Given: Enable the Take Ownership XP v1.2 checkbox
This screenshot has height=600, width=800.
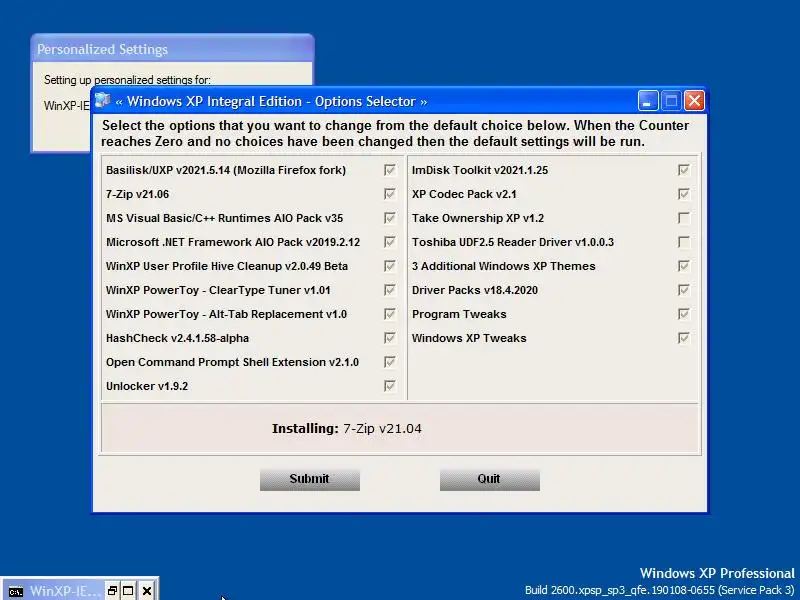Looking at the screenshot, I should click(x=684, y=218).
